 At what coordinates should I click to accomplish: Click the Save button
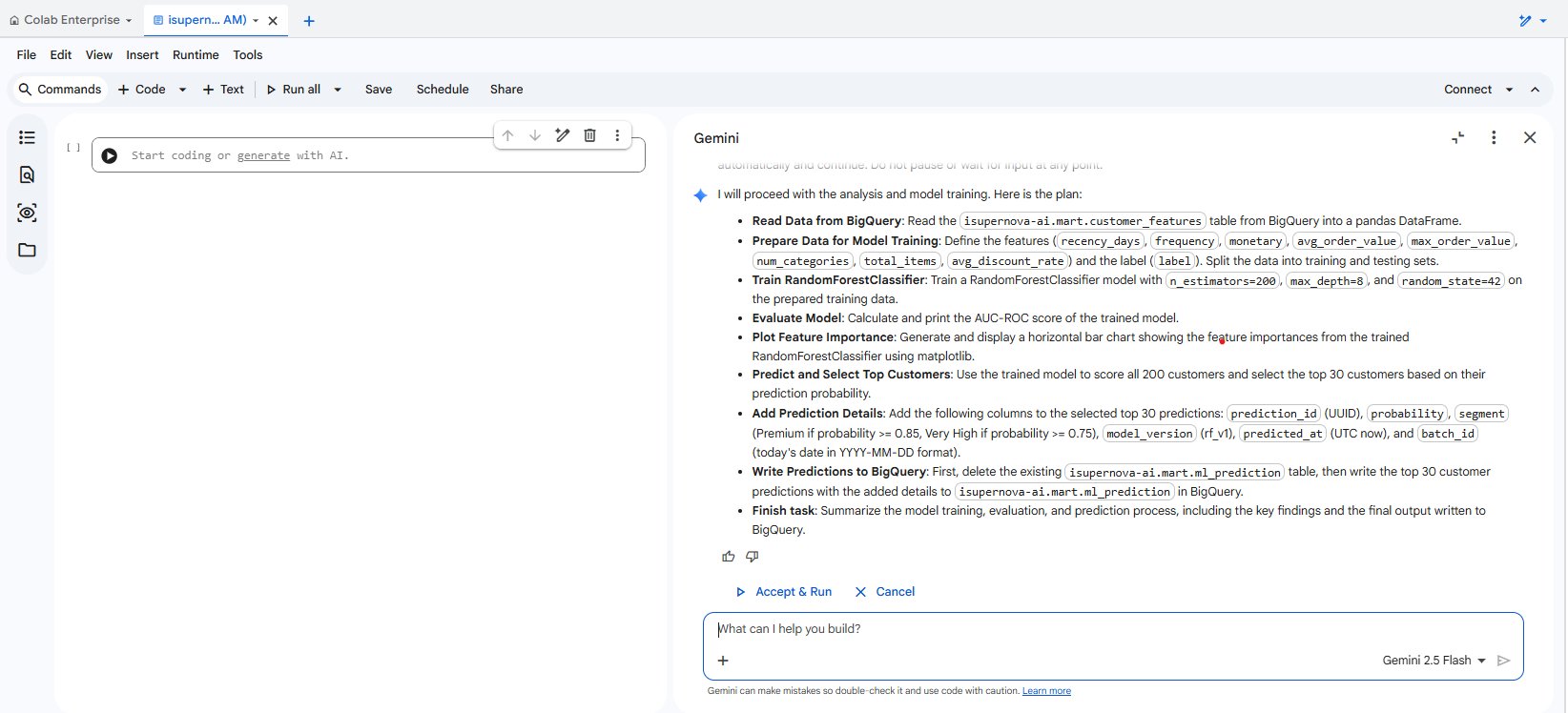379,90
